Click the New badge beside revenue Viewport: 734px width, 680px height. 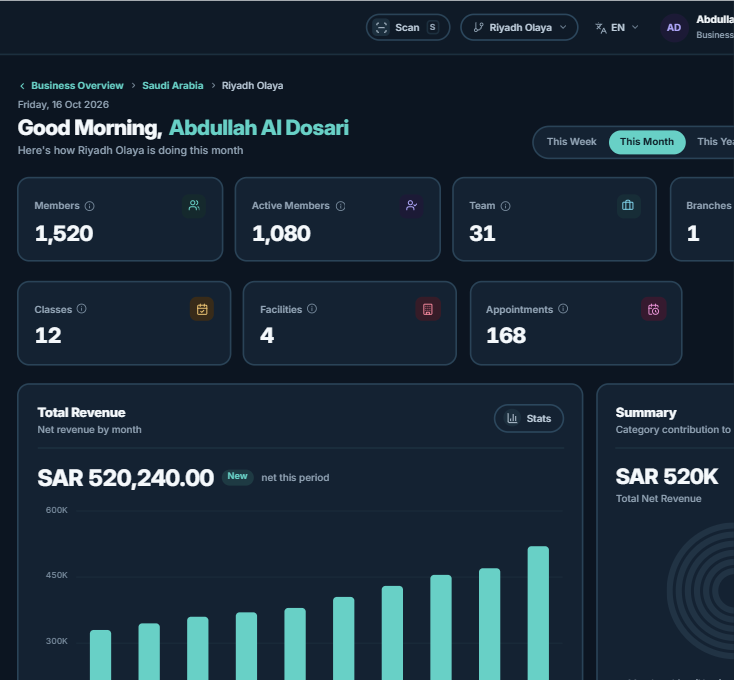click(x=237, y=476)
